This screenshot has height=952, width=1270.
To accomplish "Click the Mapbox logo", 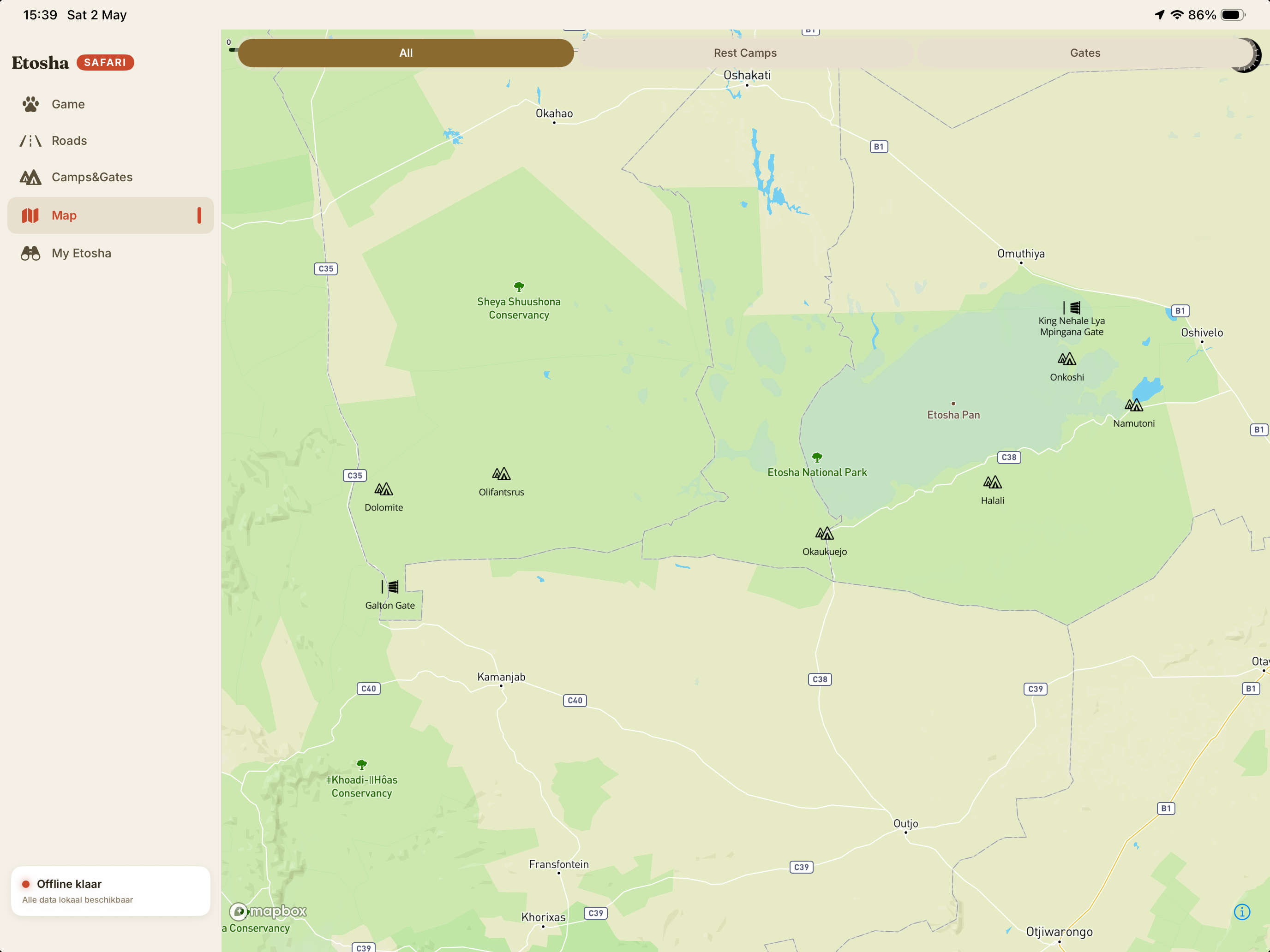I will point(268,911).
